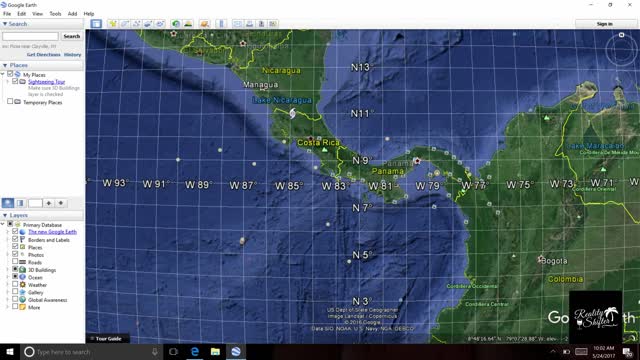Click the Print toolbar icon
The height and width of the screenshot is (360, 640).
[x=249, y=24]
